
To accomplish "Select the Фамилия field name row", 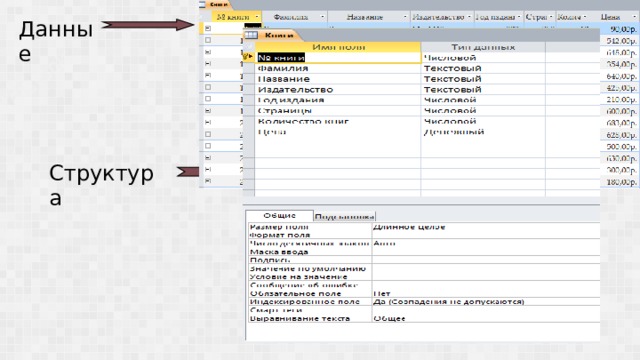I will pyautogui.click(x=338, y=68).
